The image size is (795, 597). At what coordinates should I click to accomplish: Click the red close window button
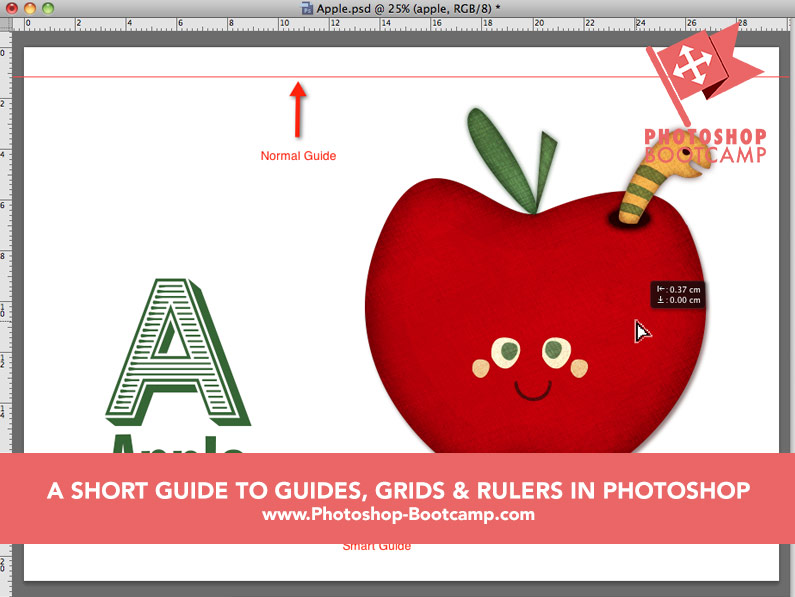click(x=12, y=8)
